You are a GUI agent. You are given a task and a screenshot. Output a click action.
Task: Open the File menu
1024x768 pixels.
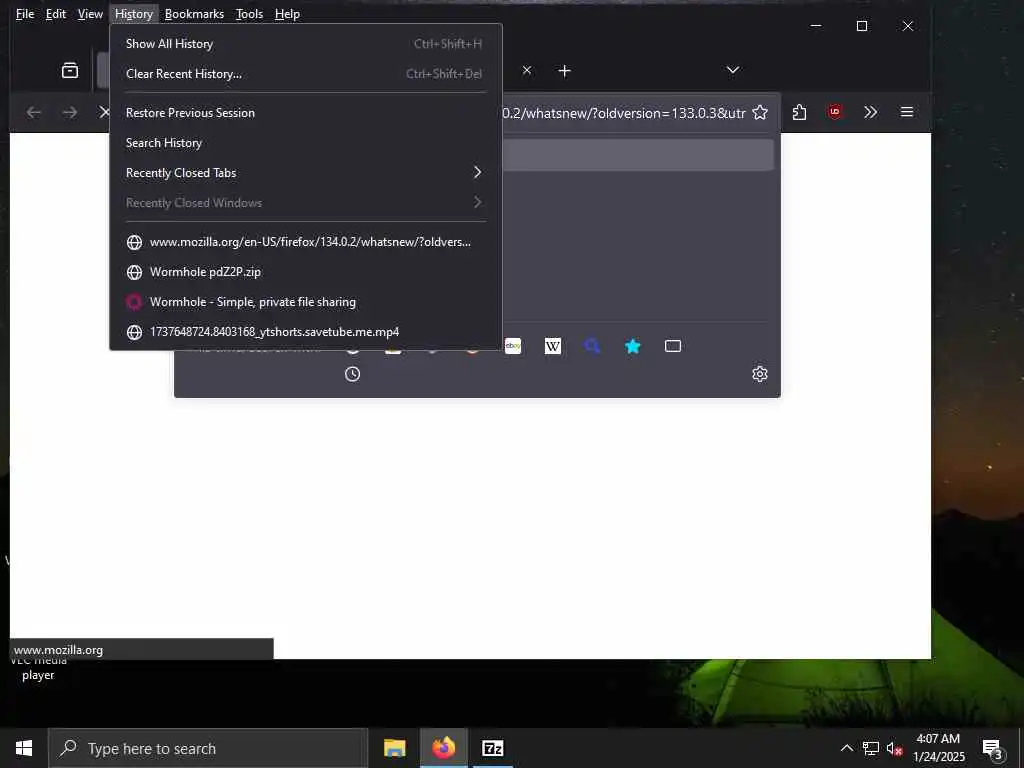click(25, 14)
